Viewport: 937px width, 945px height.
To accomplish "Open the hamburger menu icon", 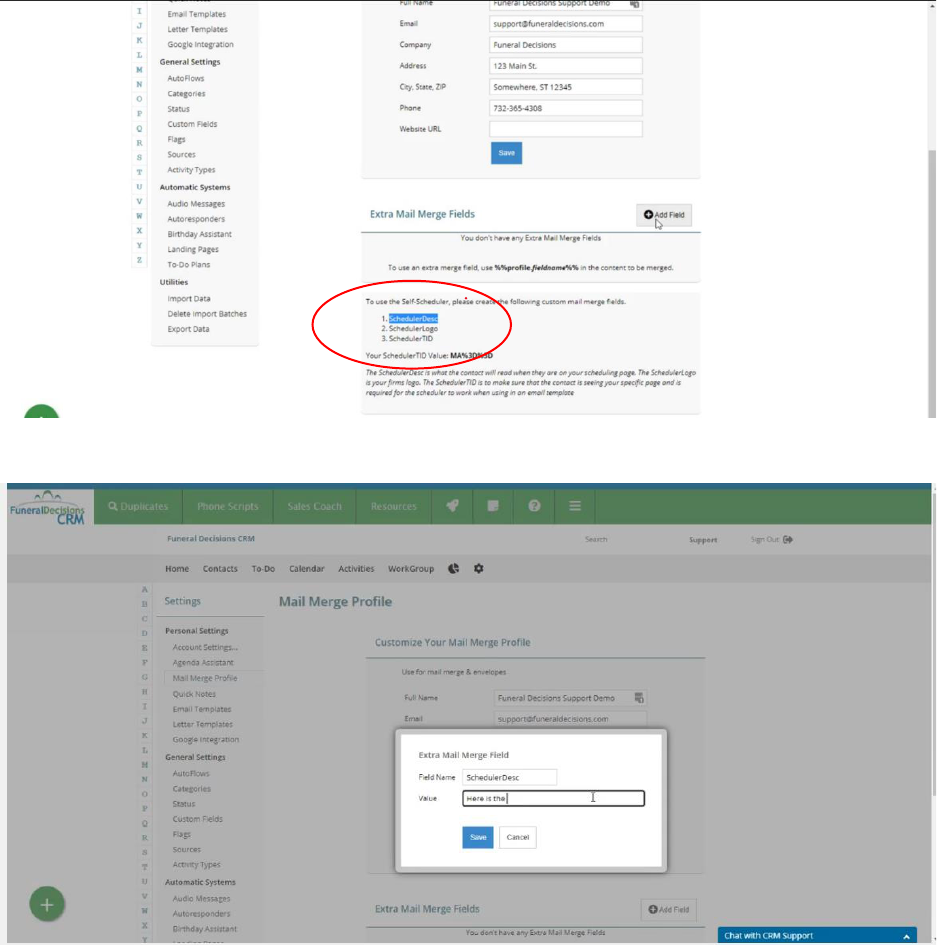I will pos(575,506).
